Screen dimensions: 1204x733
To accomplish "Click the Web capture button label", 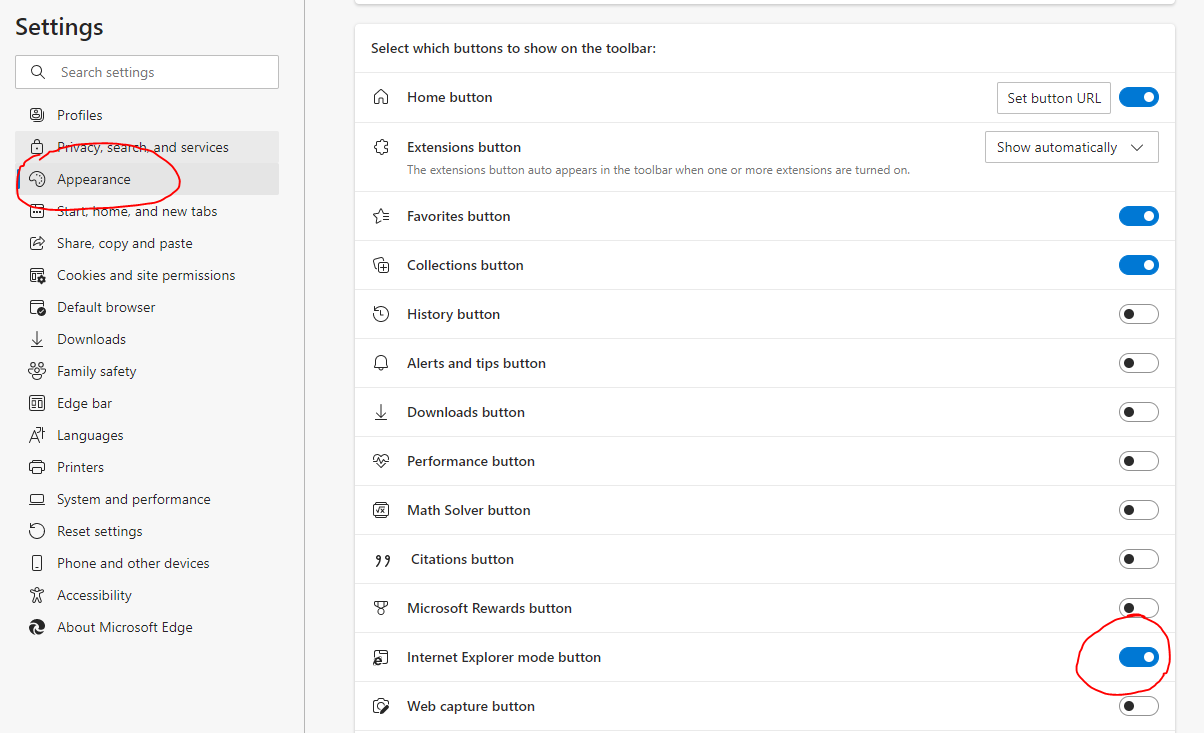I will point(471,706).
